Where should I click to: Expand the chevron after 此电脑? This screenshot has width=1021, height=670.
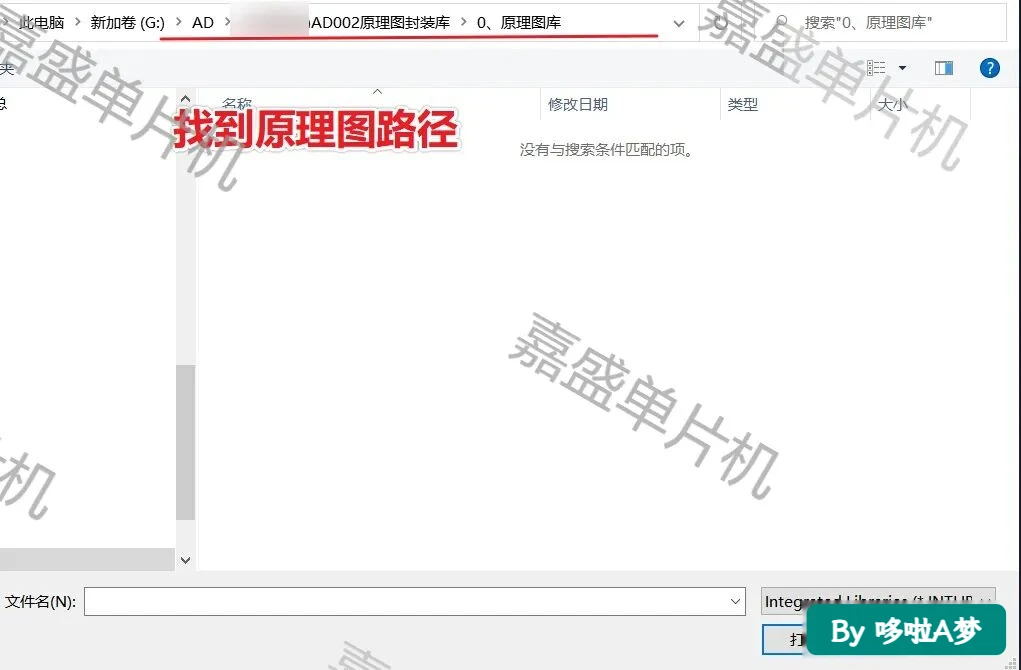click(77, 23)
